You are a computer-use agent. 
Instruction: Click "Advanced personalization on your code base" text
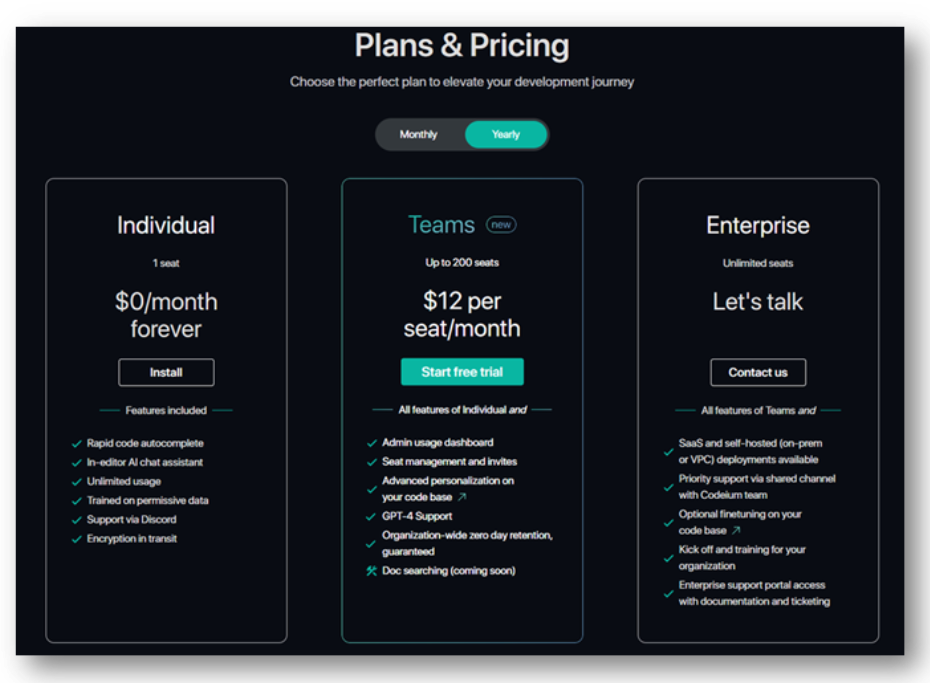click(447, 481)
